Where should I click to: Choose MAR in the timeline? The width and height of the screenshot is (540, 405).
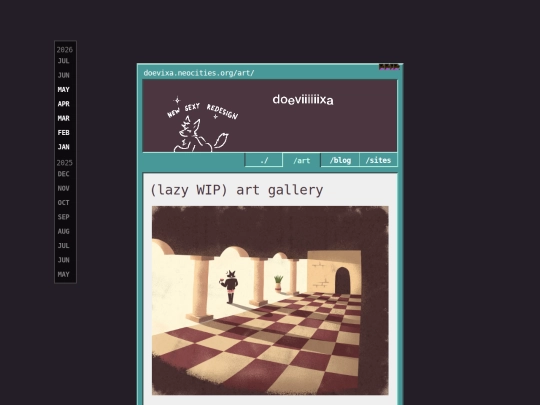(x=64, y=118)
